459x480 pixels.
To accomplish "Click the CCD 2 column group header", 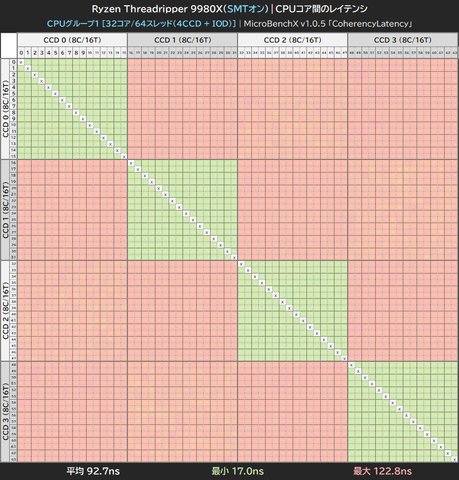I will pyautogui.click(x=292, y=40).
